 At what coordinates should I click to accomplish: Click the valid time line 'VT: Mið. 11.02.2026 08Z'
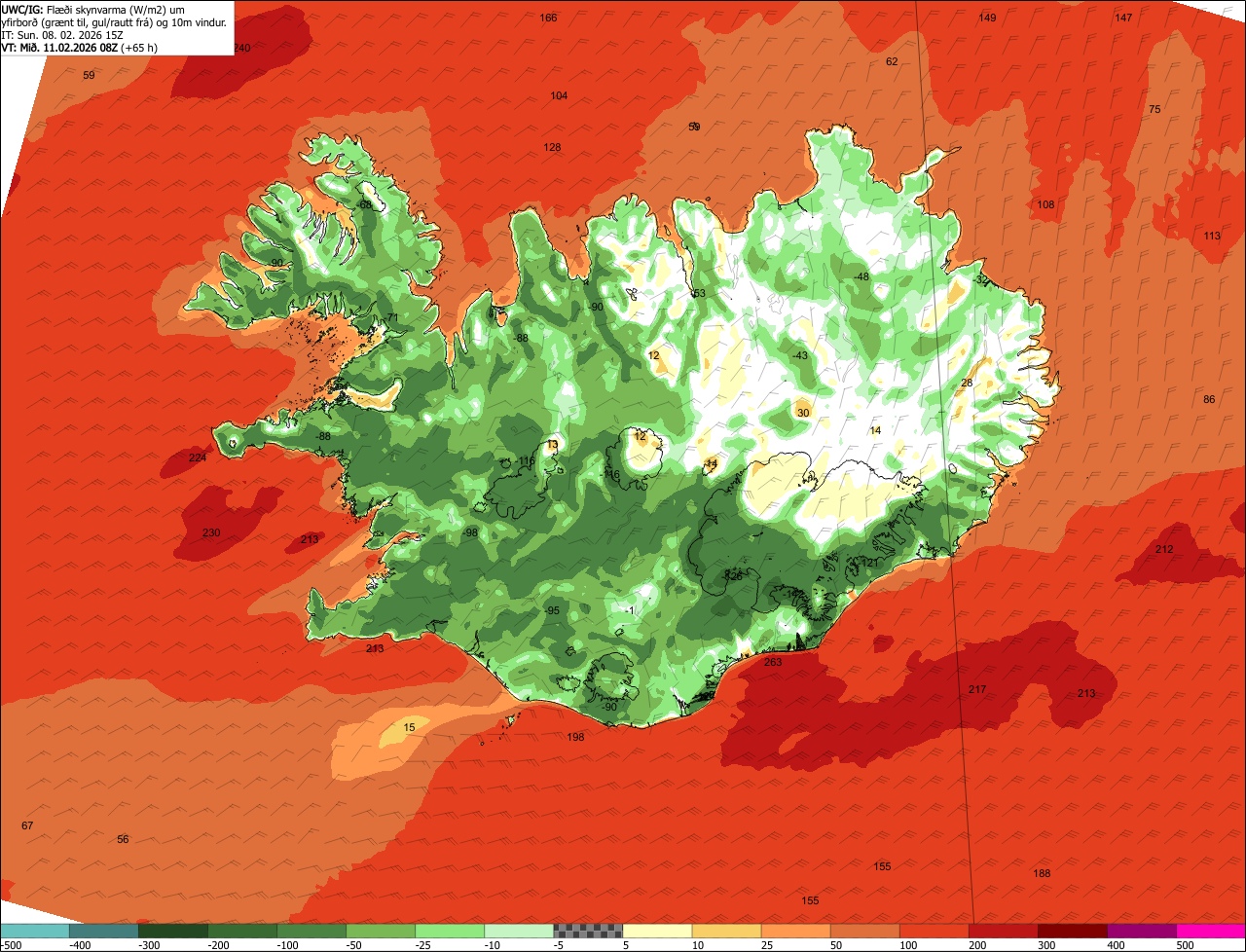(61, 48)
